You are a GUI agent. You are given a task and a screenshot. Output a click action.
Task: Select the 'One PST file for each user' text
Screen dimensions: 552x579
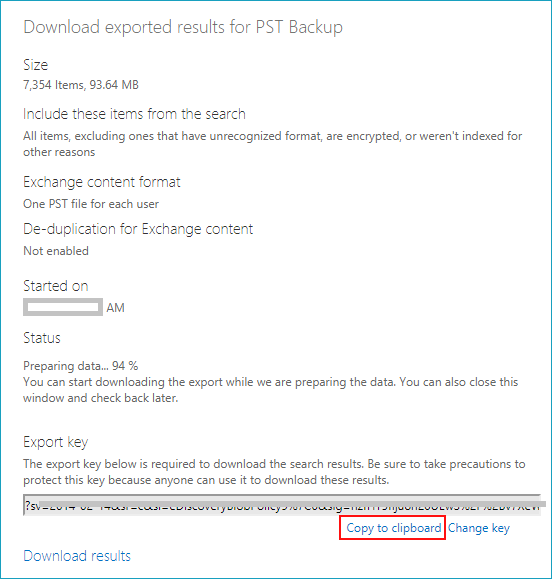click(x=91, y=204)
